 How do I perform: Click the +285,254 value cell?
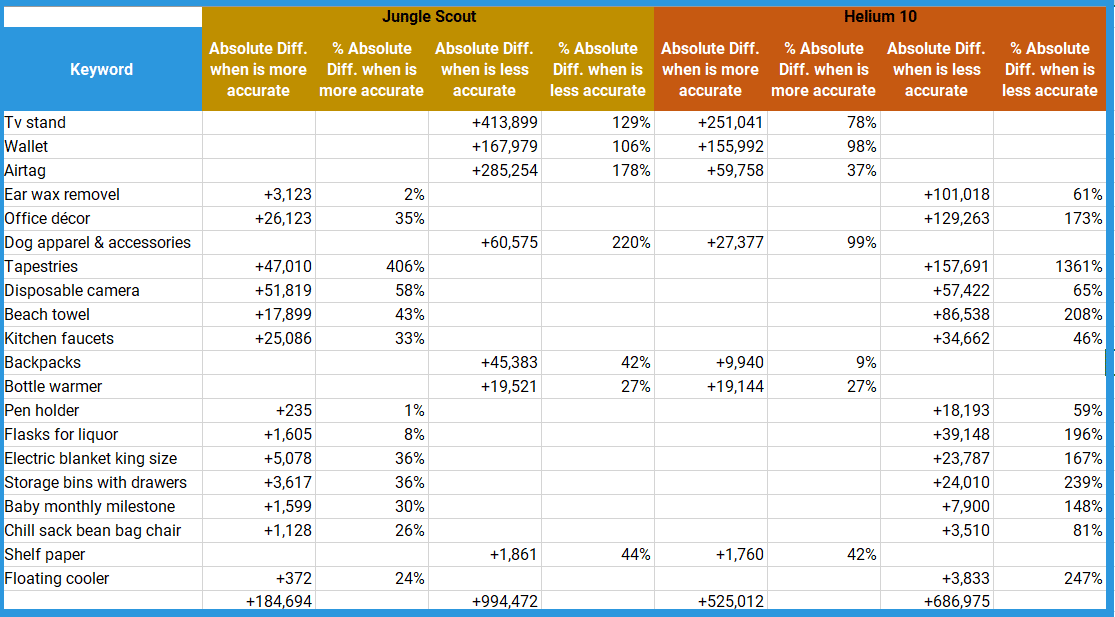tap(485, 171)
